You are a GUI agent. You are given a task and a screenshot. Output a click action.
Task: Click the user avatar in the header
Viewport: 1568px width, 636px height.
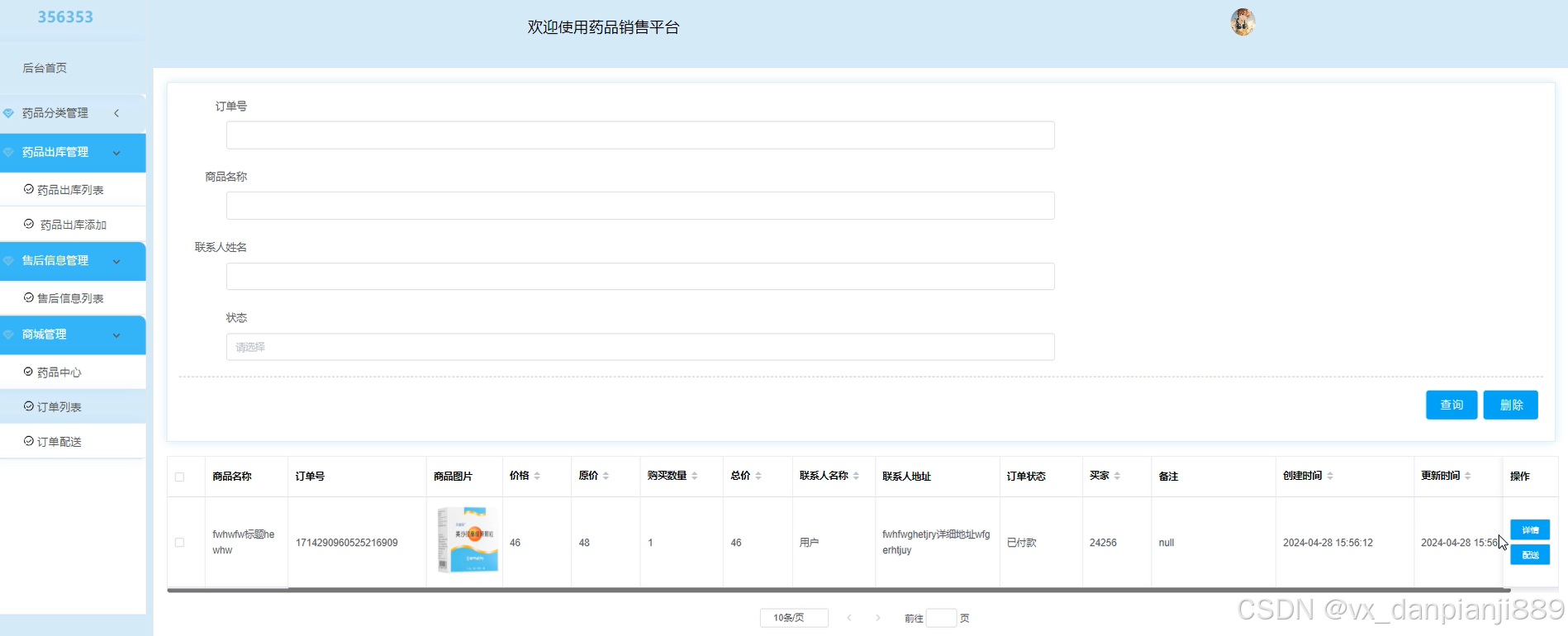point(1243,22)
